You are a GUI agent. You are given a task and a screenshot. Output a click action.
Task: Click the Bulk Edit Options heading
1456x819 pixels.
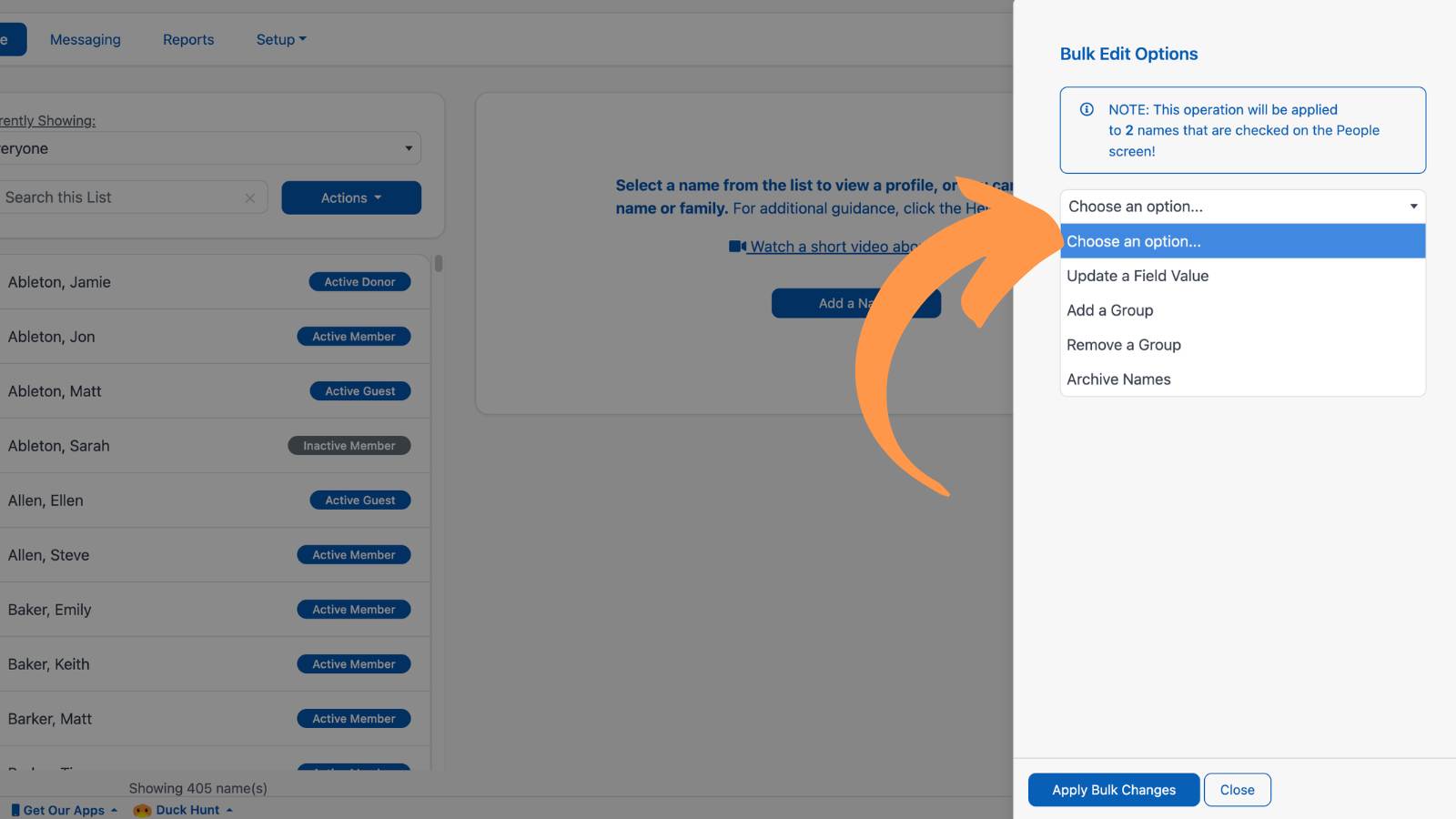click(x=1128, y=54)
